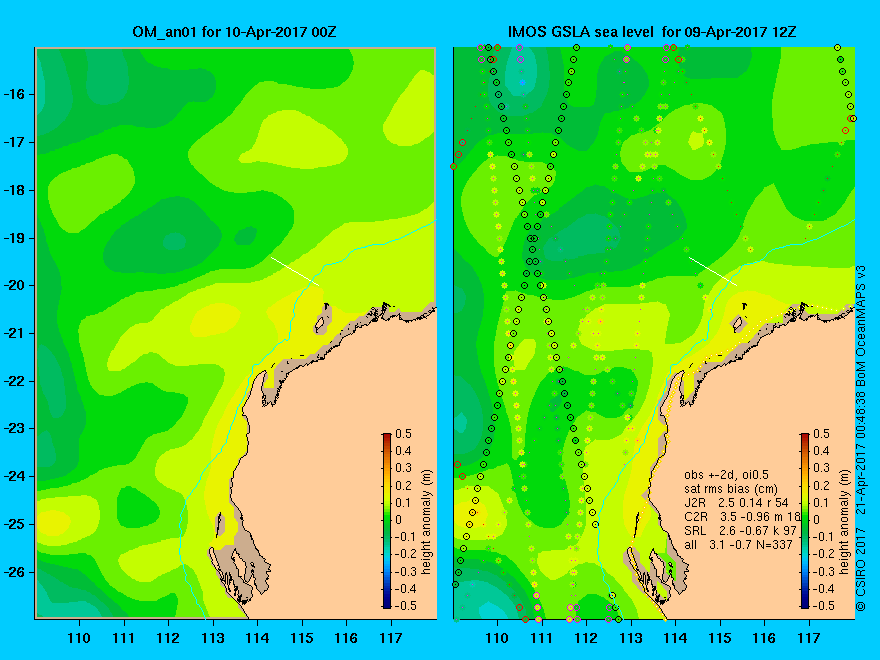Click longitude 110 under the IMOS GSLA map
The height and width of the screenshot is (660, 880).
click(x=497, y=638)
